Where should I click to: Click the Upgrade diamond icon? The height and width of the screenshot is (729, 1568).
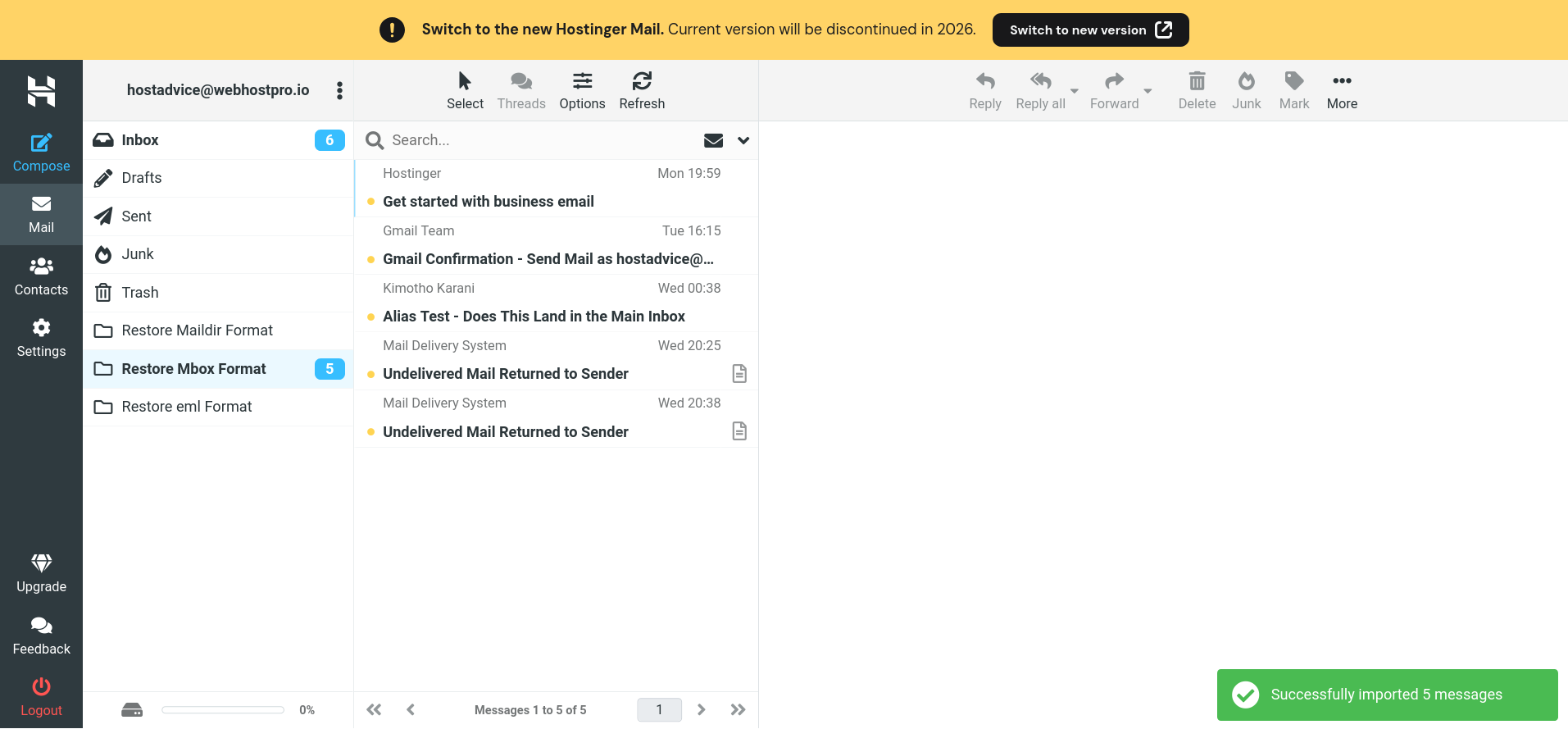[x=41, y=563]
